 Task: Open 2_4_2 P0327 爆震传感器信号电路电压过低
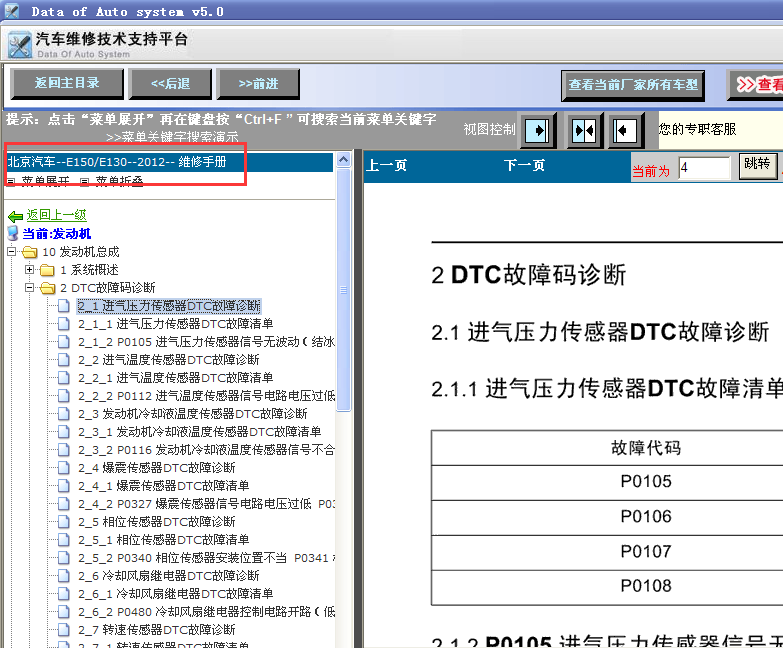point(206,503)
